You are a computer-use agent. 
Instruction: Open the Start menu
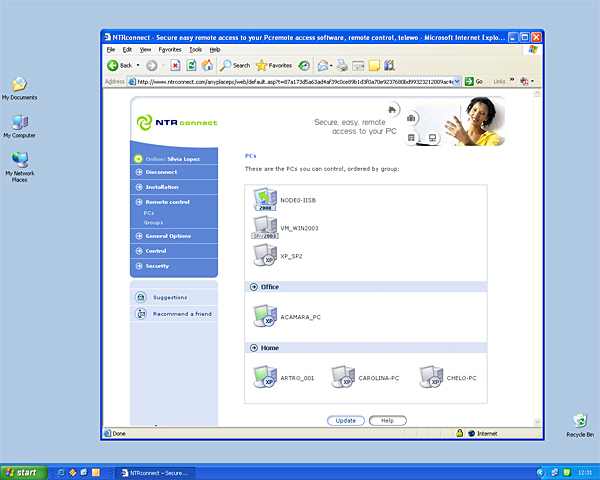pos(24,472)
